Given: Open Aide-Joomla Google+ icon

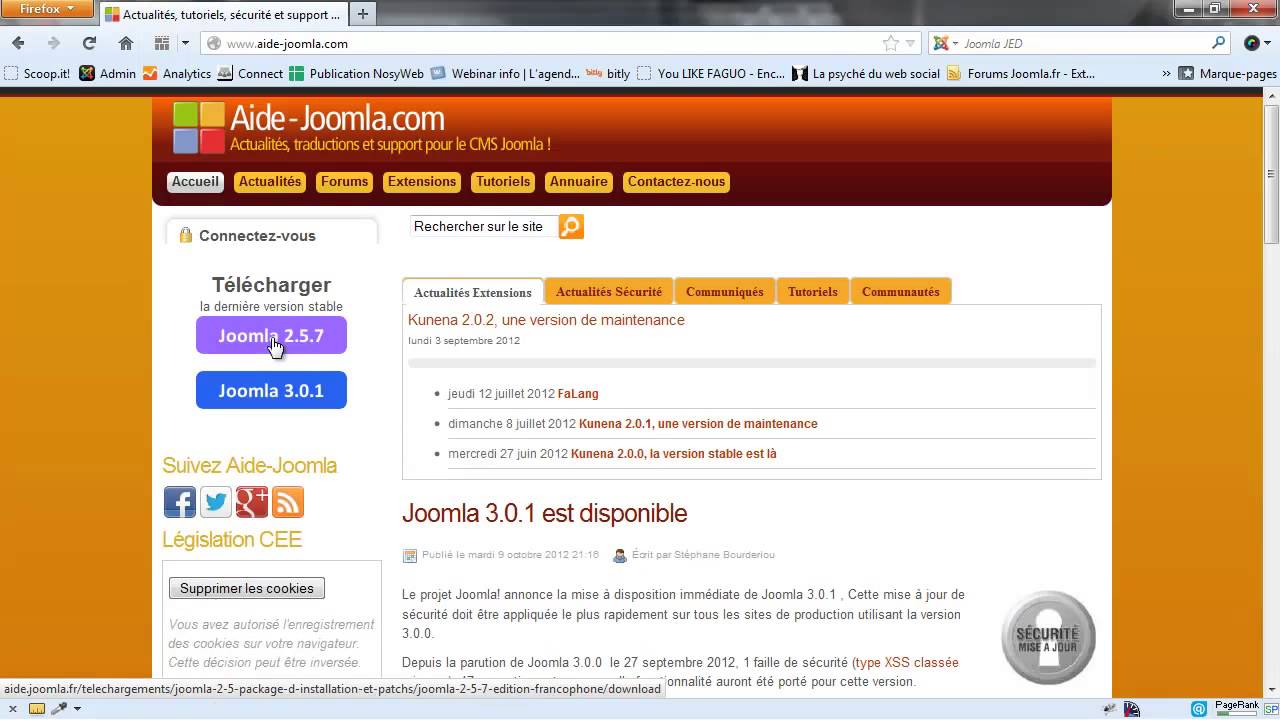Looking at the screenshot, I should pyautogui.click(x=252, y=502).
